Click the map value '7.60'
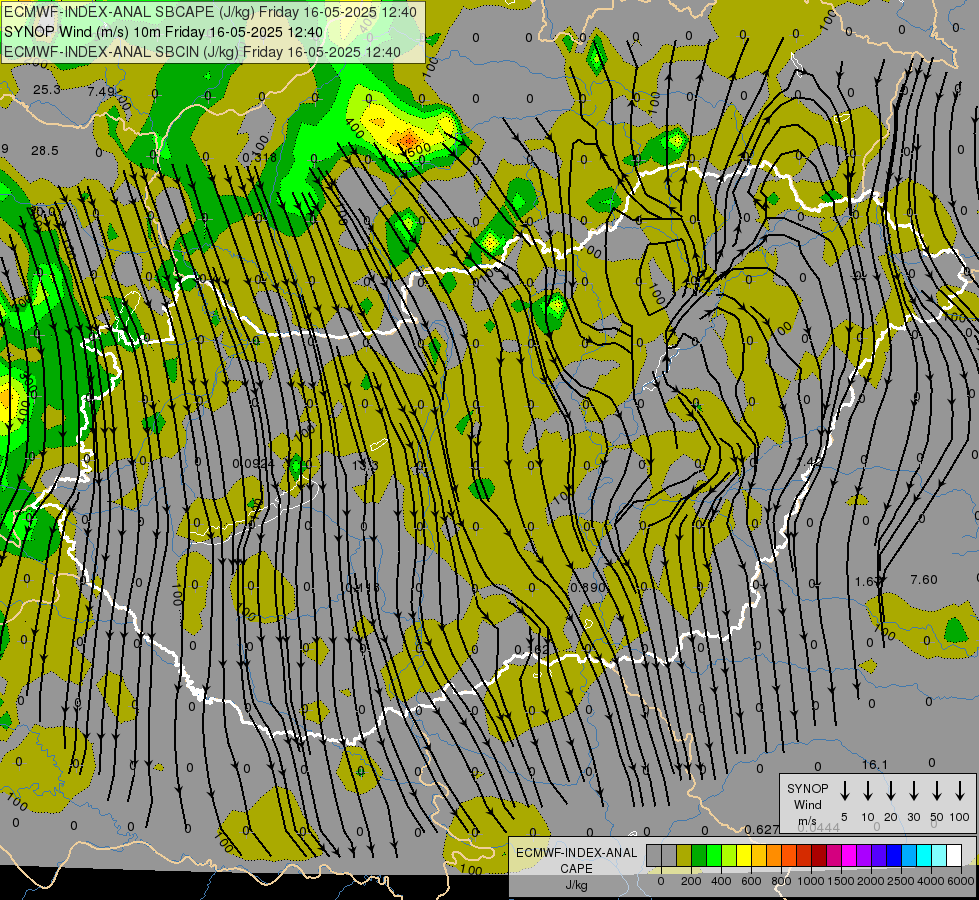The image size is (979, 900). point(924,580)
